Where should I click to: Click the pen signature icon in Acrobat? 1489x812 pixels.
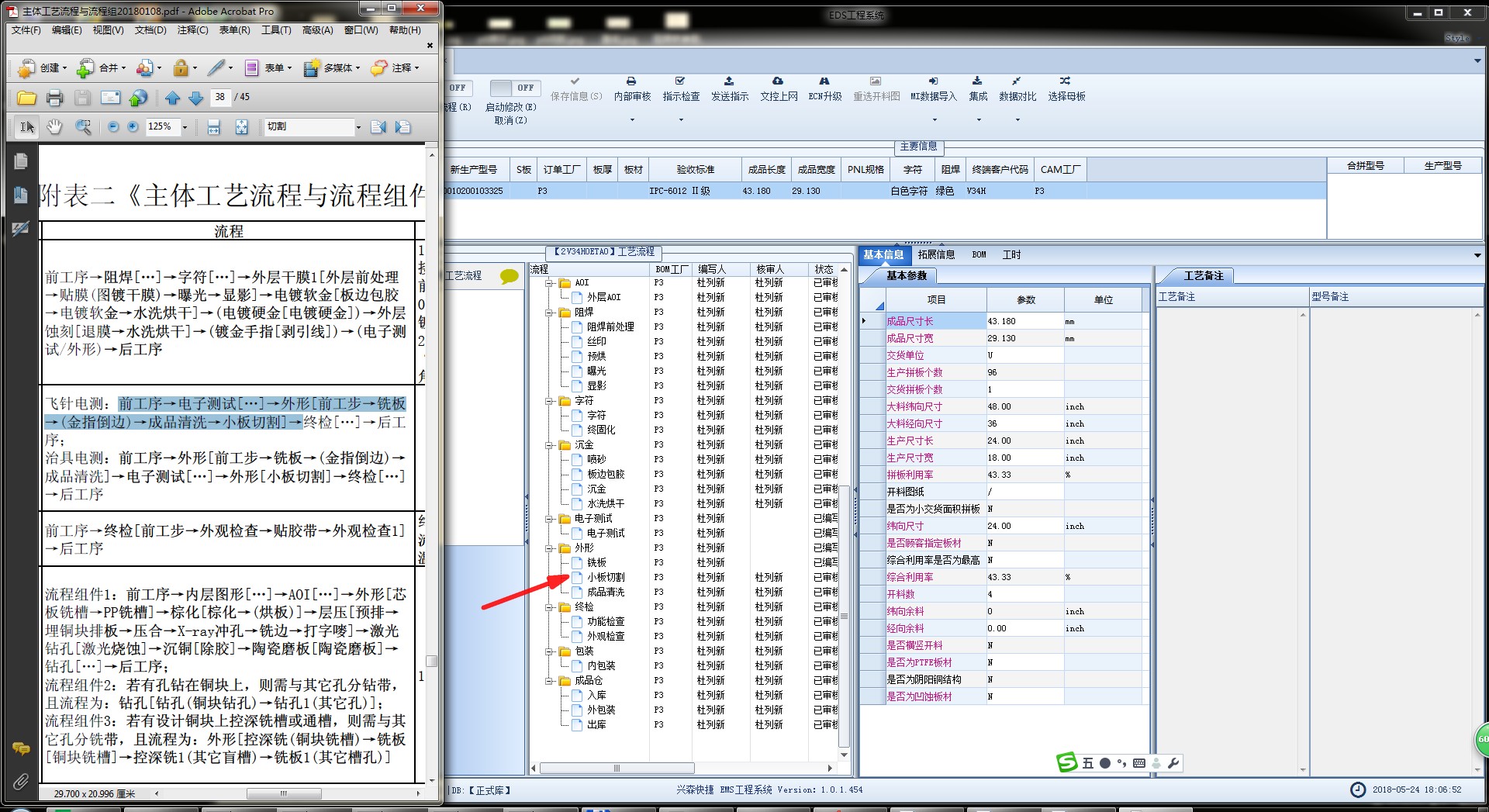click(x=216, y=68)
